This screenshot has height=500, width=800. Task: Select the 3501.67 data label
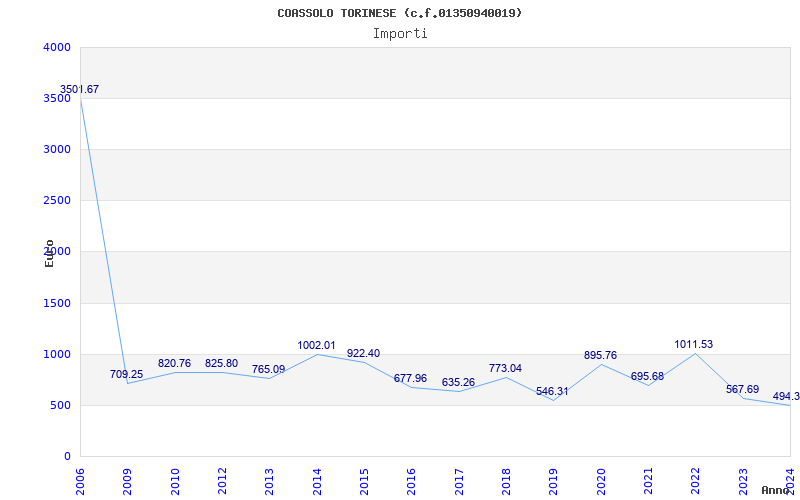(x=79, y=89)
